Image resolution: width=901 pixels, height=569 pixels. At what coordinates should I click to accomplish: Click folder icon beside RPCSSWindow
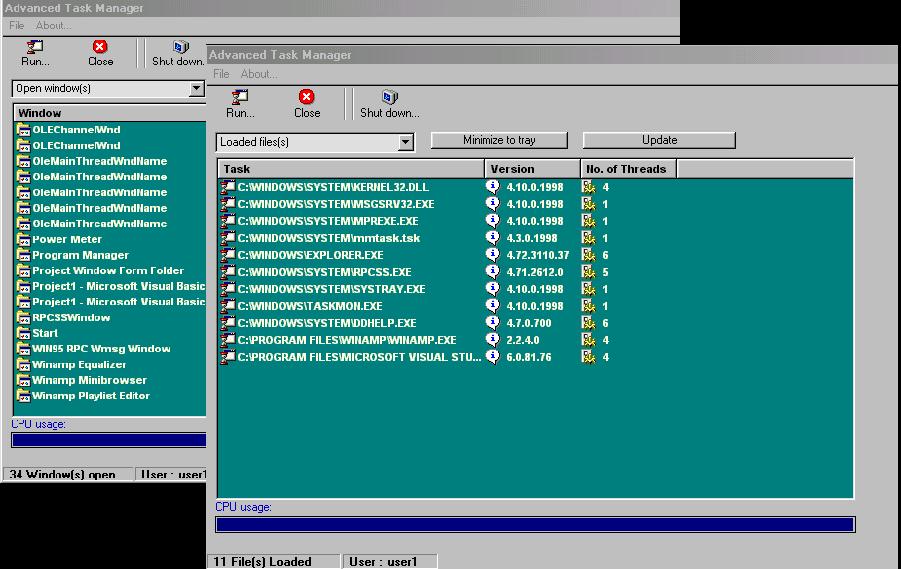(x=24, y=317)
